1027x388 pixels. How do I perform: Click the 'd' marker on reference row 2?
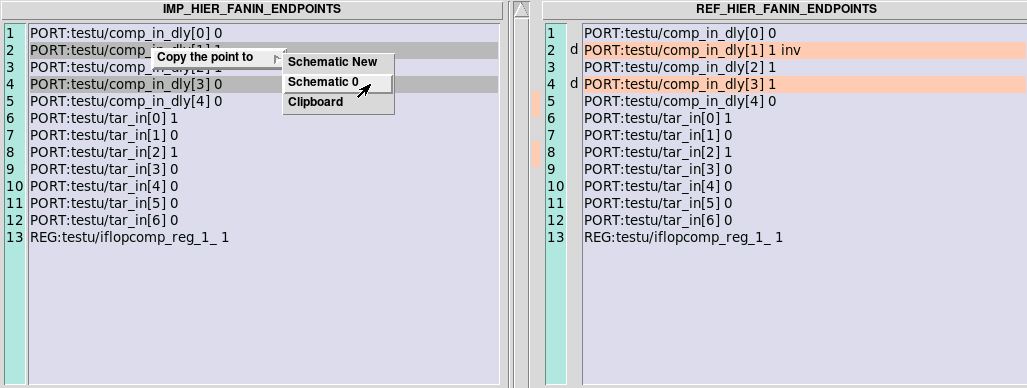pyautogui.click(x=574, y=50)
